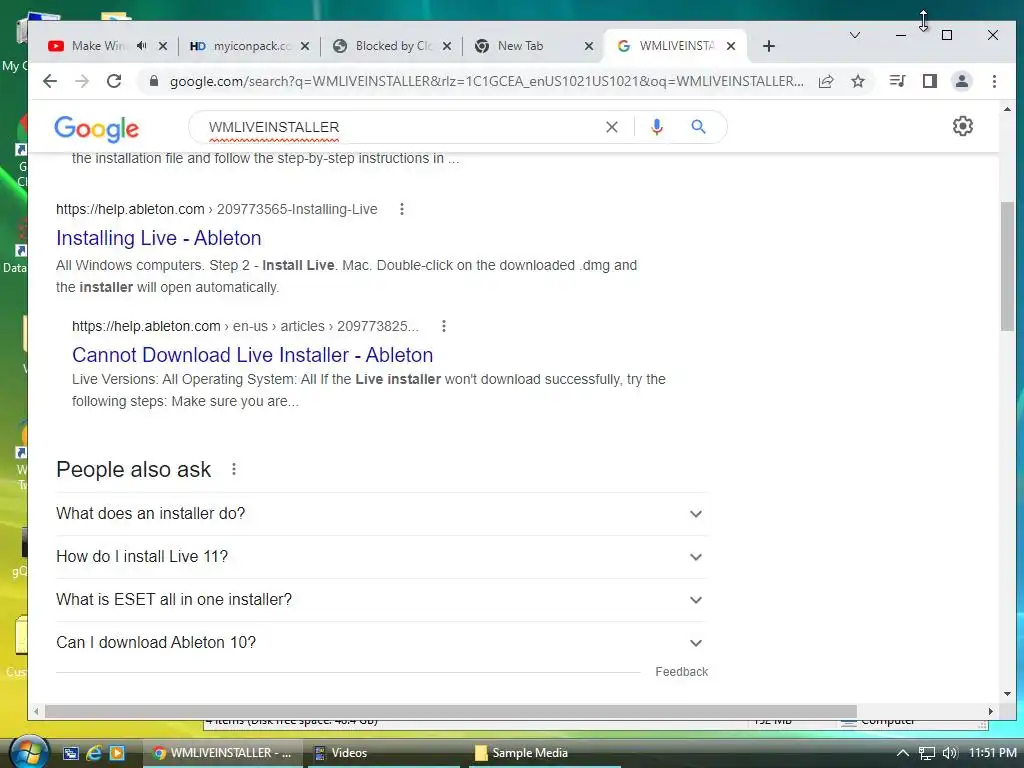Screen dimensions: 1024x768
Task: Click the horizontal scrollbar thumb
Action: (x=451, y=711)
